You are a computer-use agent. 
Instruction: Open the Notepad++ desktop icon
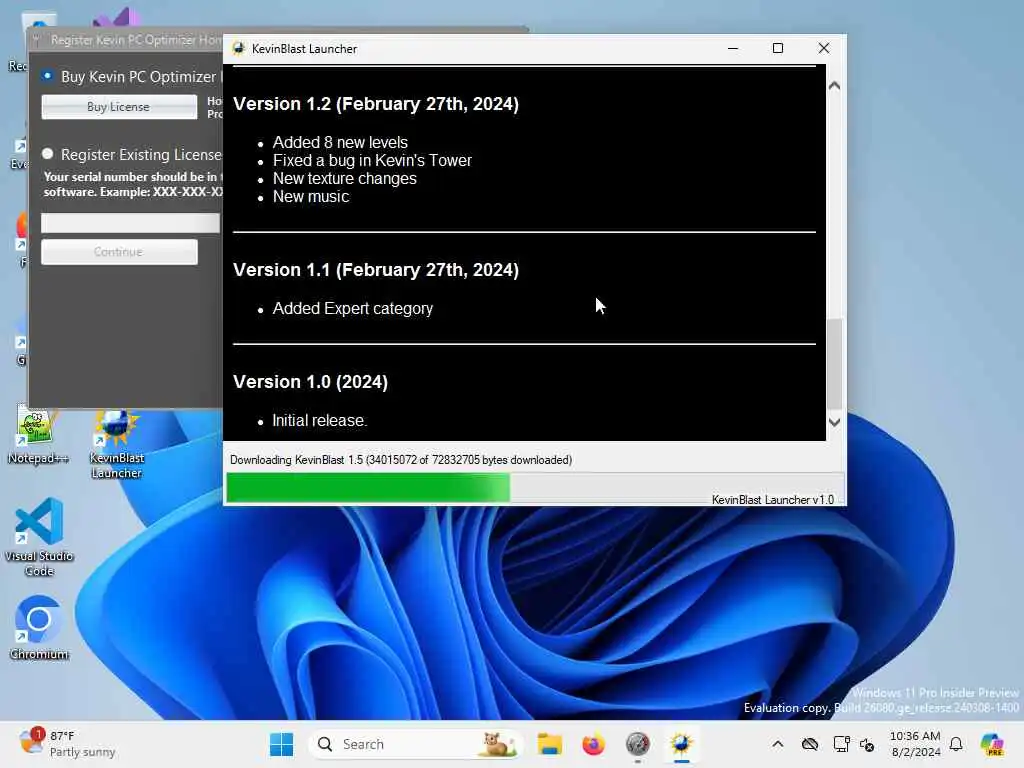[x=37, y=435]
